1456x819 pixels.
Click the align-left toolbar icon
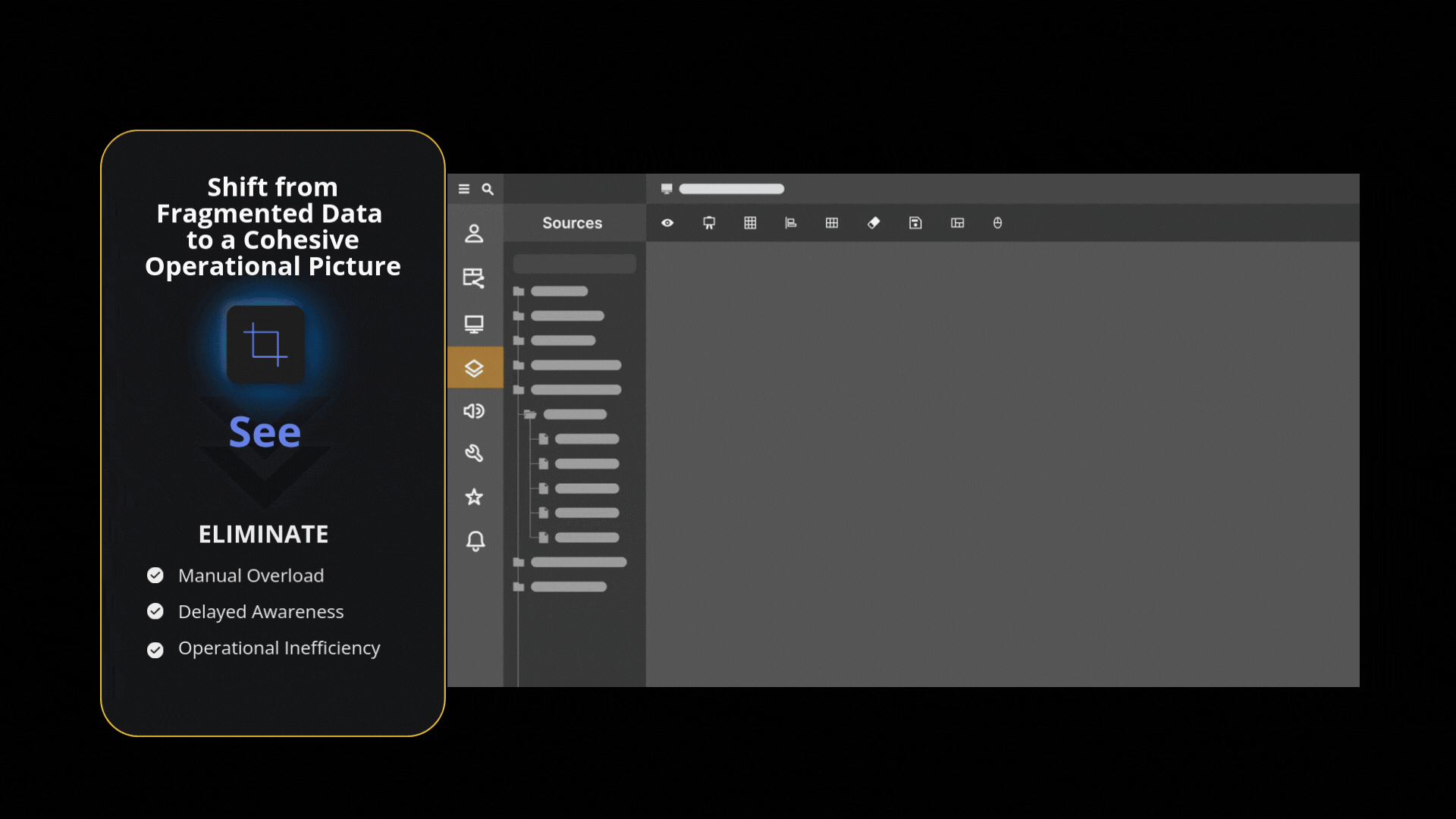(791, 223)
